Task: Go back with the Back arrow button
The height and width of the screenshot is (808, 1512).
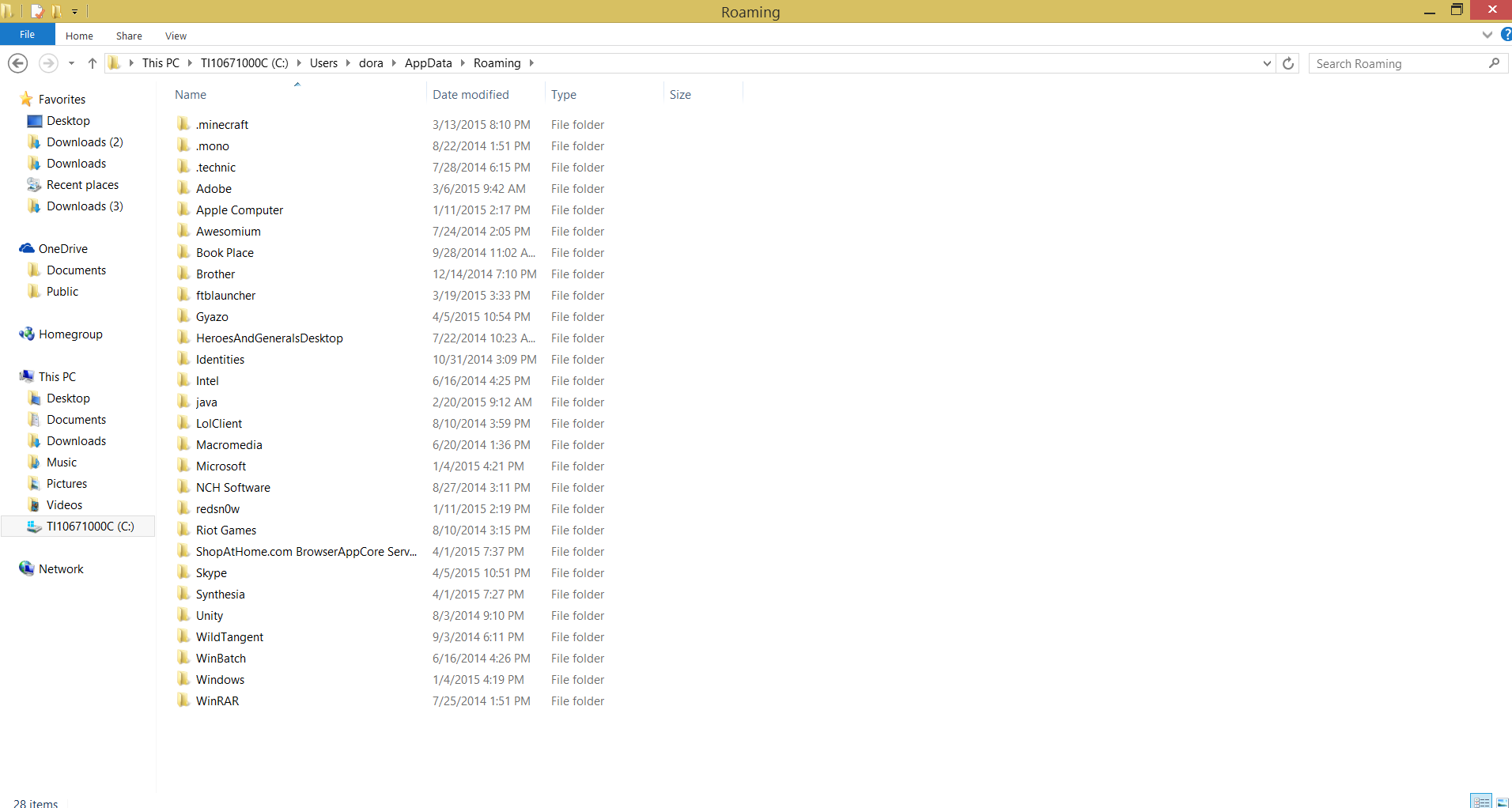Action: pos(17,63)
